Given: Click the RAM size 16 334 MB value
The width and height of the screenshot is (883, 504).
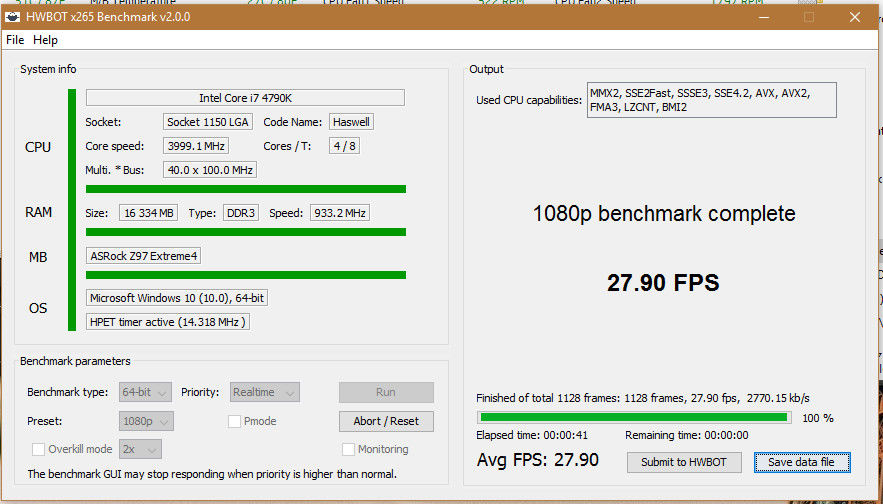Looking at the screenshot, I should [149, 213].
